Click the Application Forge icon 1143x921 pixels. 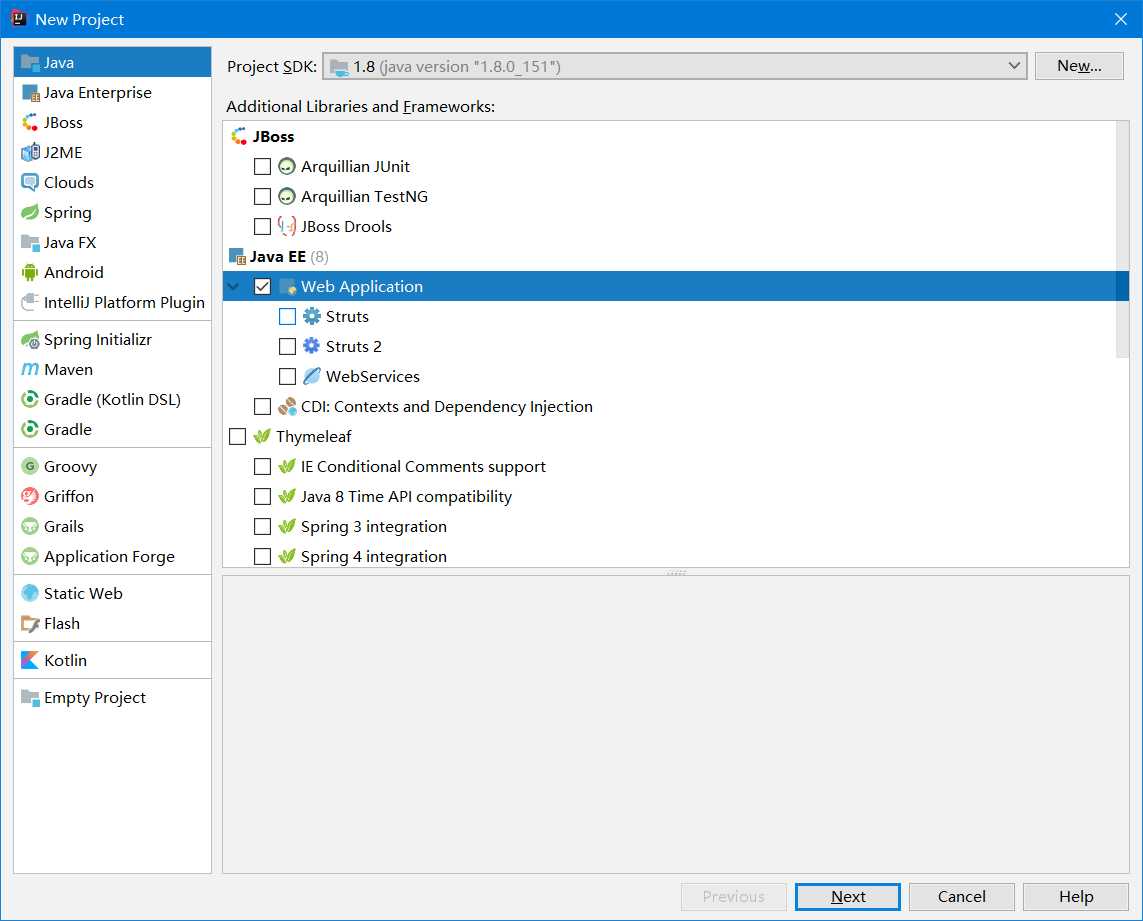click(x=30, y=556)
